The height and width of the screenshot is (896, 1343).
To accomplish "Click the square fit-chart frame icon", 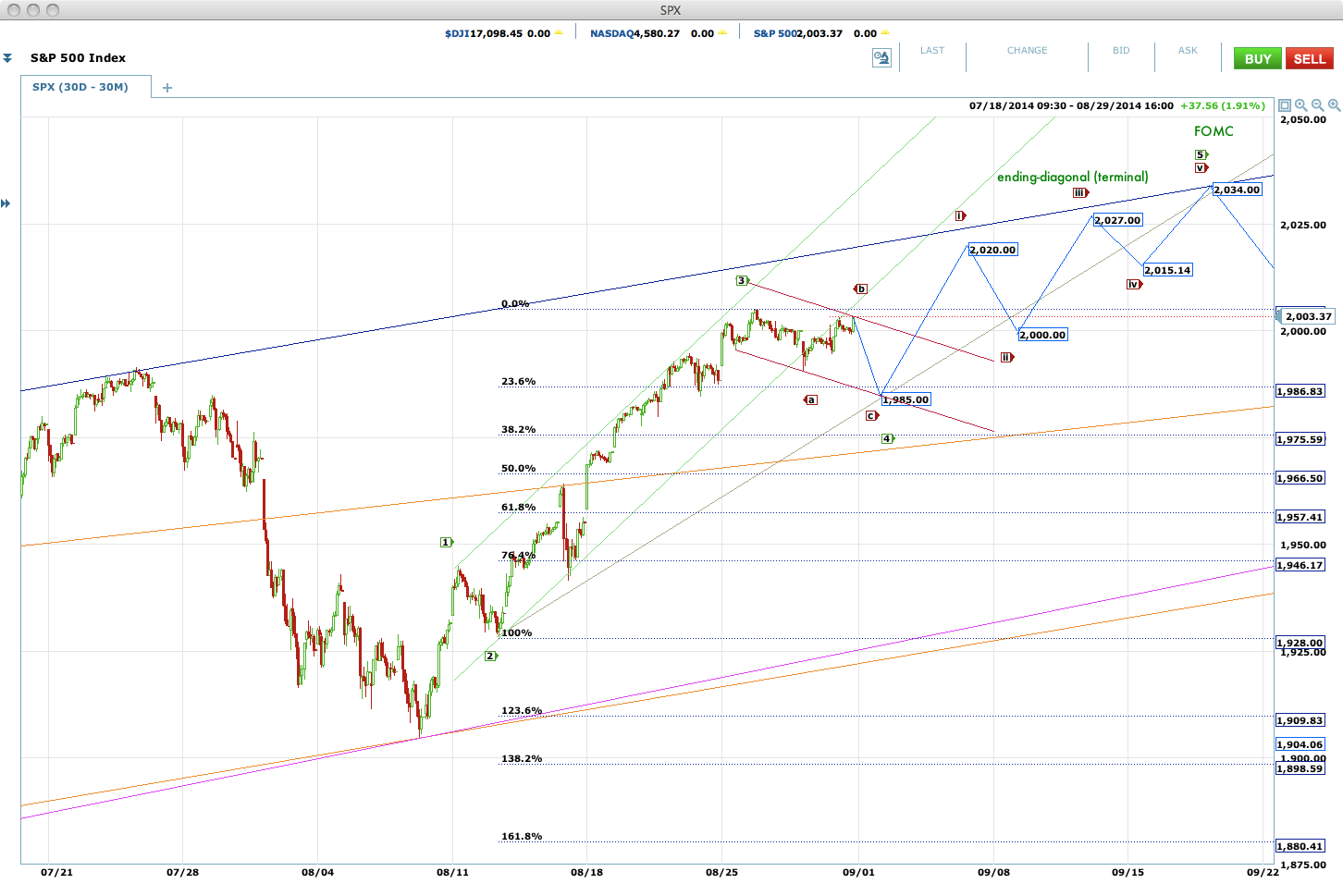I will pyautogui.click(x=1285, y=105).
